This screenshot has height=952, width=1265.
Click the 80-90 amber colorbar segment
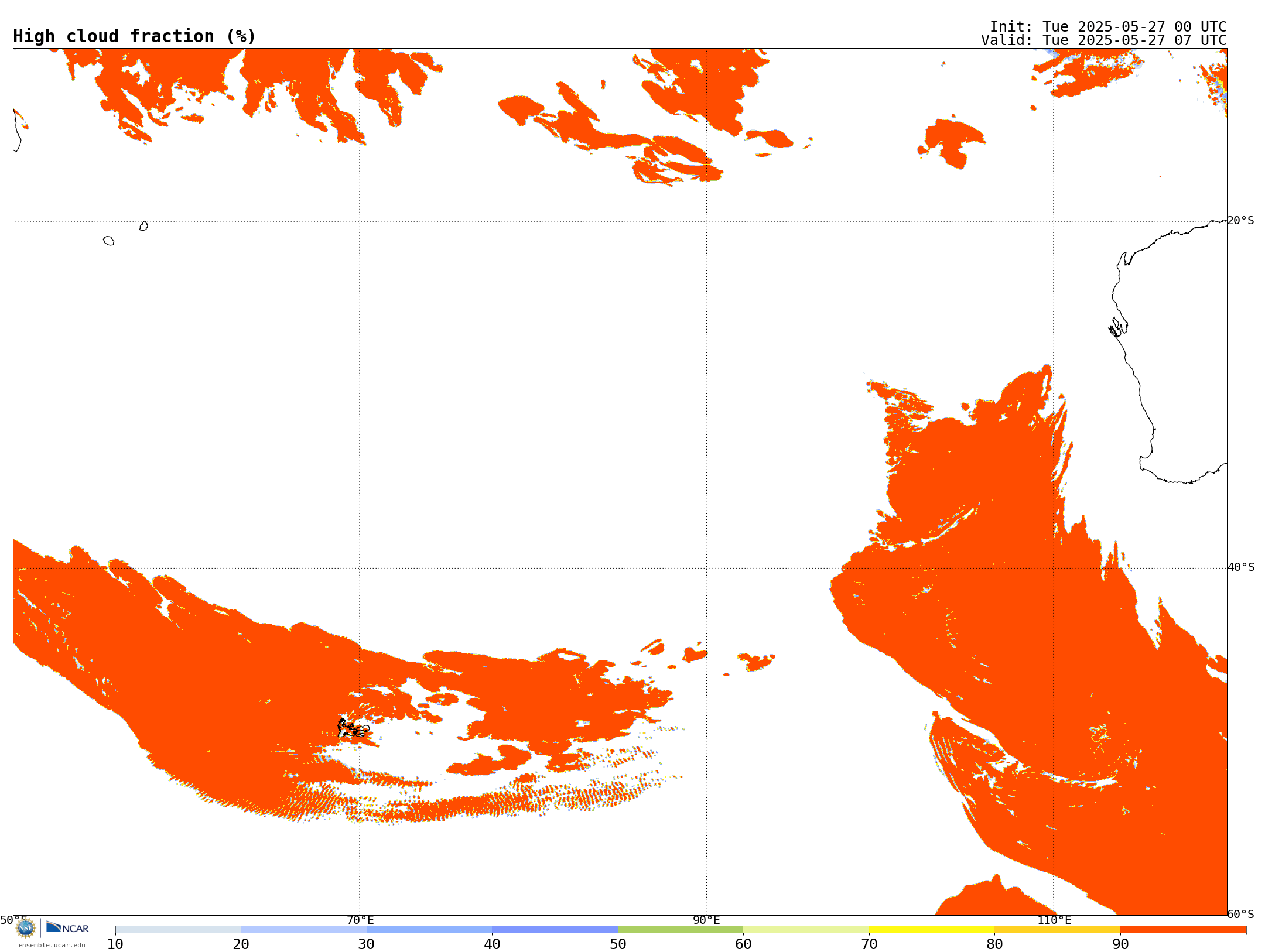pos(1057,930)
